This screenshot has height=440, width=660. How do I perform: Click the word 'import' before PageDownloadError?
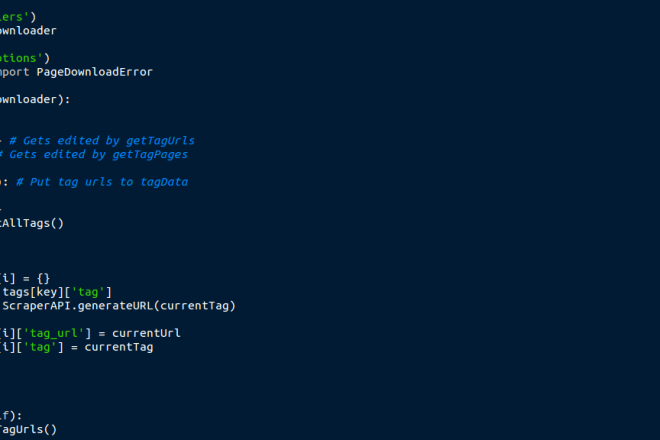click(14, 72)
